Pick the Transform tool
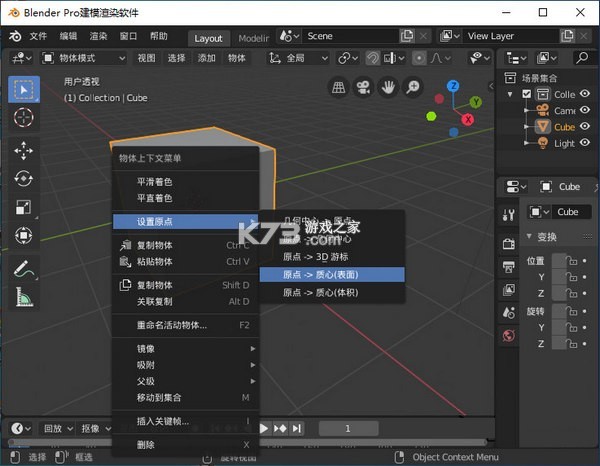 coord(24,235)
